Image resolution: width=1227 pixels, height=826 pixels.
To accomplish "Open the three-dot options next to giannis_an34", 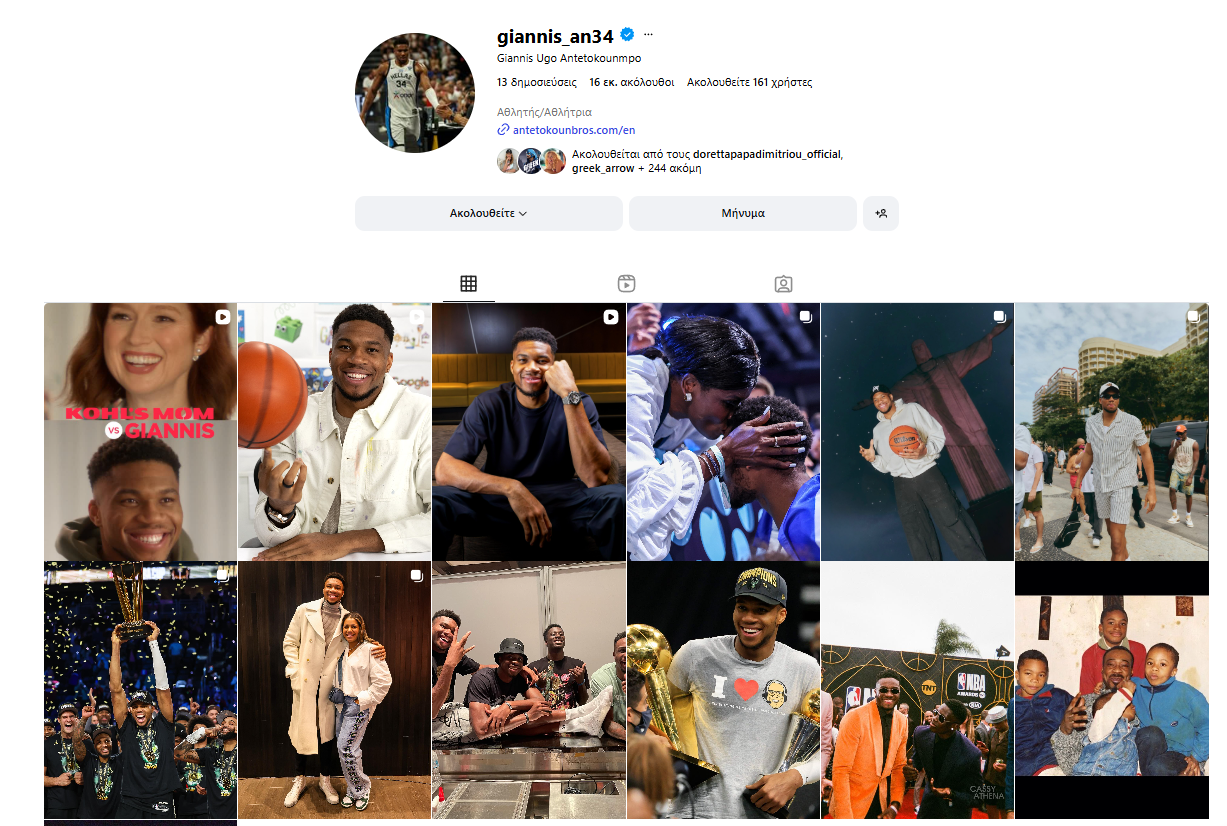I will [x=648, y=35].
